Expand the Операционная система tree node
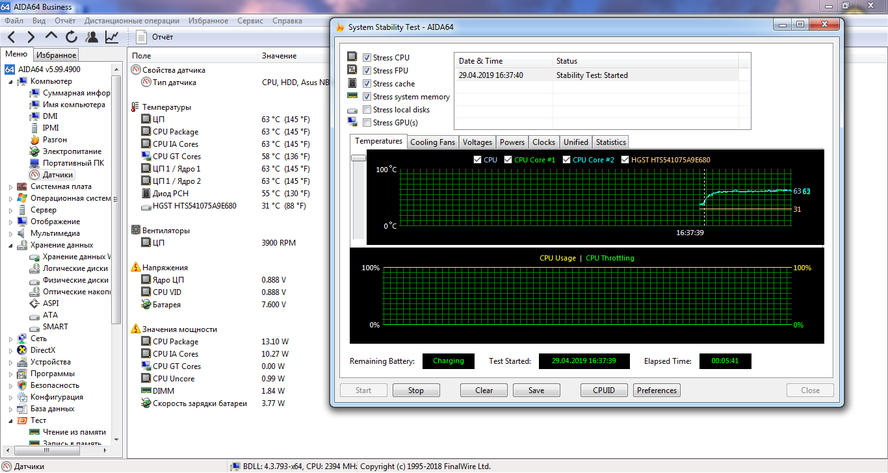 11,198
